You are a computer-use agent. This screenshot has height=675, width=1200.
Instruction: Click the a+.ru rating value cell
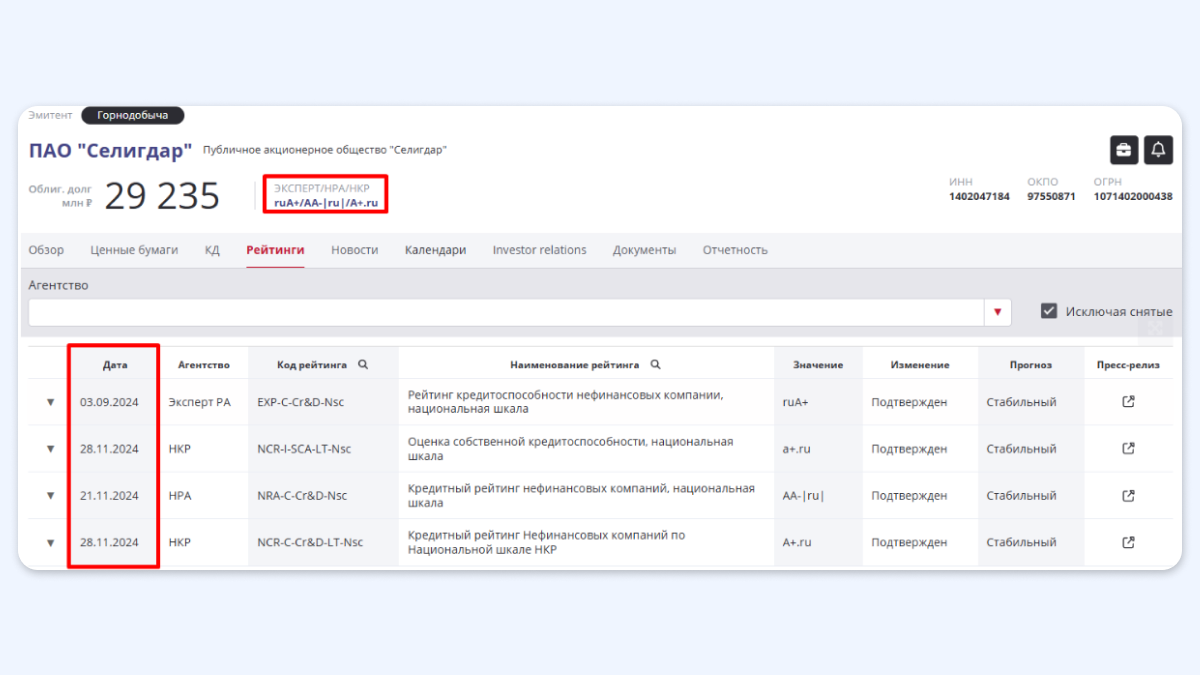pyautogui.click(x=797, y=449)
